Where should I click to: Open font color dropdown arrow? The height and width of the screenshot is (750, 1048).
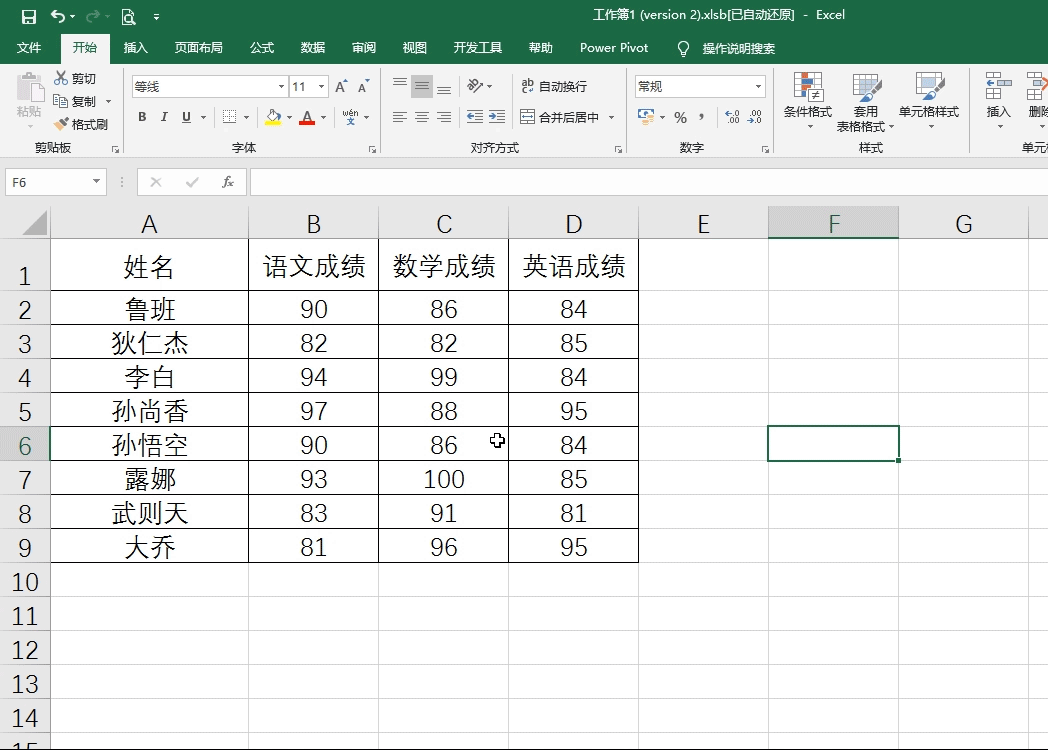tap(323, 118)
